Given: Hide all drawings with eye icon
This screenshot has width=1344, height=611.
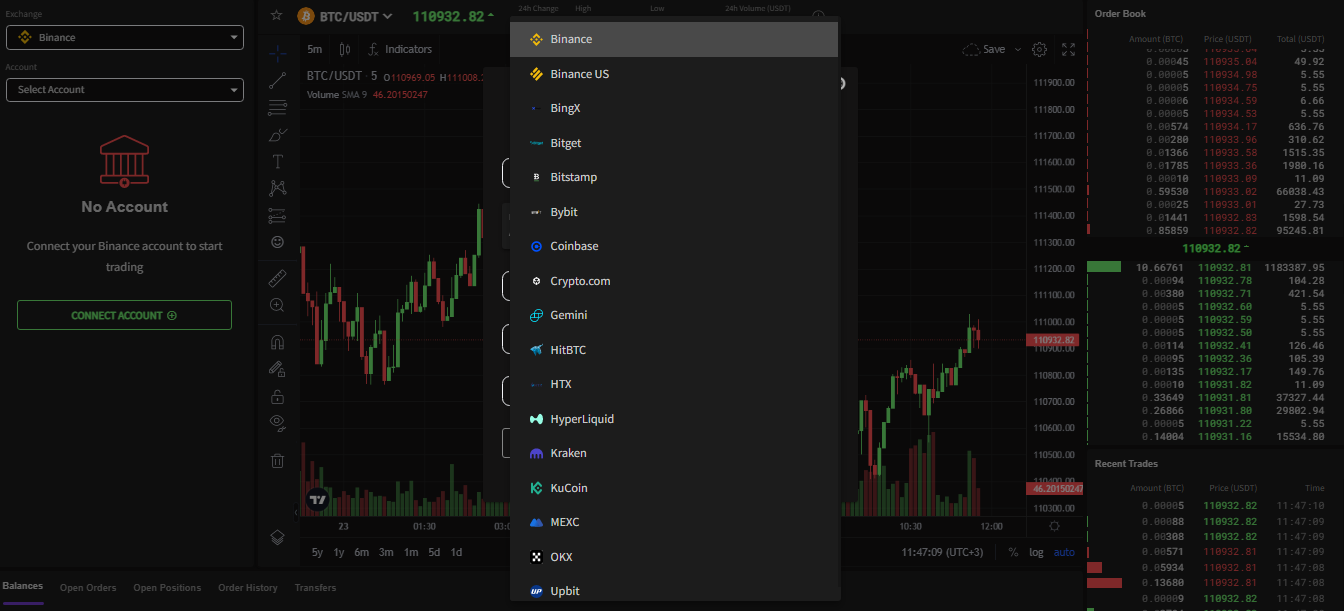Looking at the screenshot, I should click(x=278, y=423).
